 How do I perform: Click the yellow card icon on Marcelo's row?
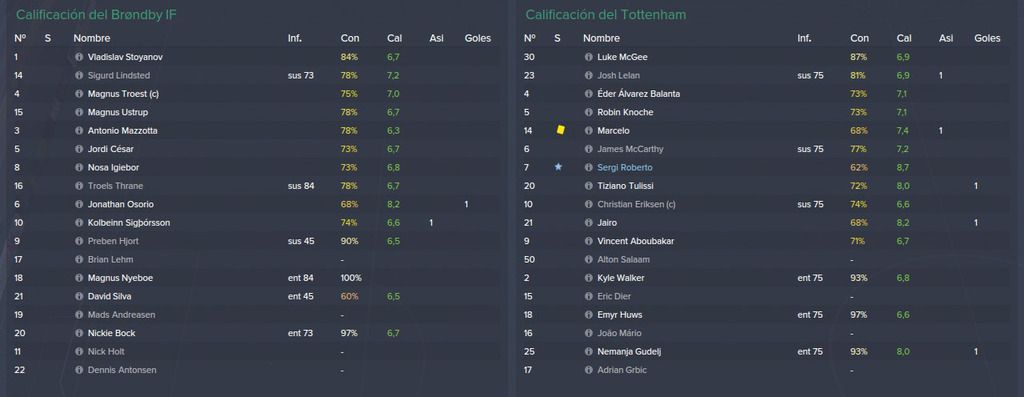click(x=560, y=131)
